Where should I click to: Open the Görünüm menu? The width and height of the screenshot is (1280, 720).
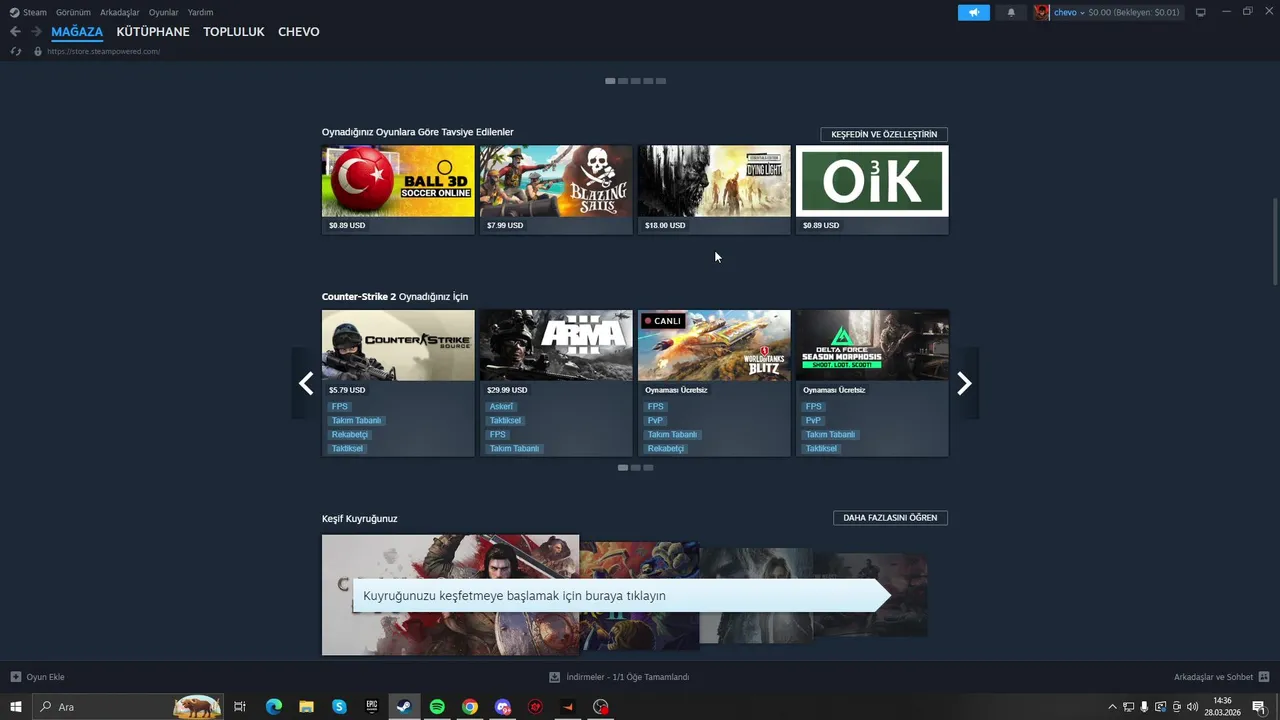point(73,12)
